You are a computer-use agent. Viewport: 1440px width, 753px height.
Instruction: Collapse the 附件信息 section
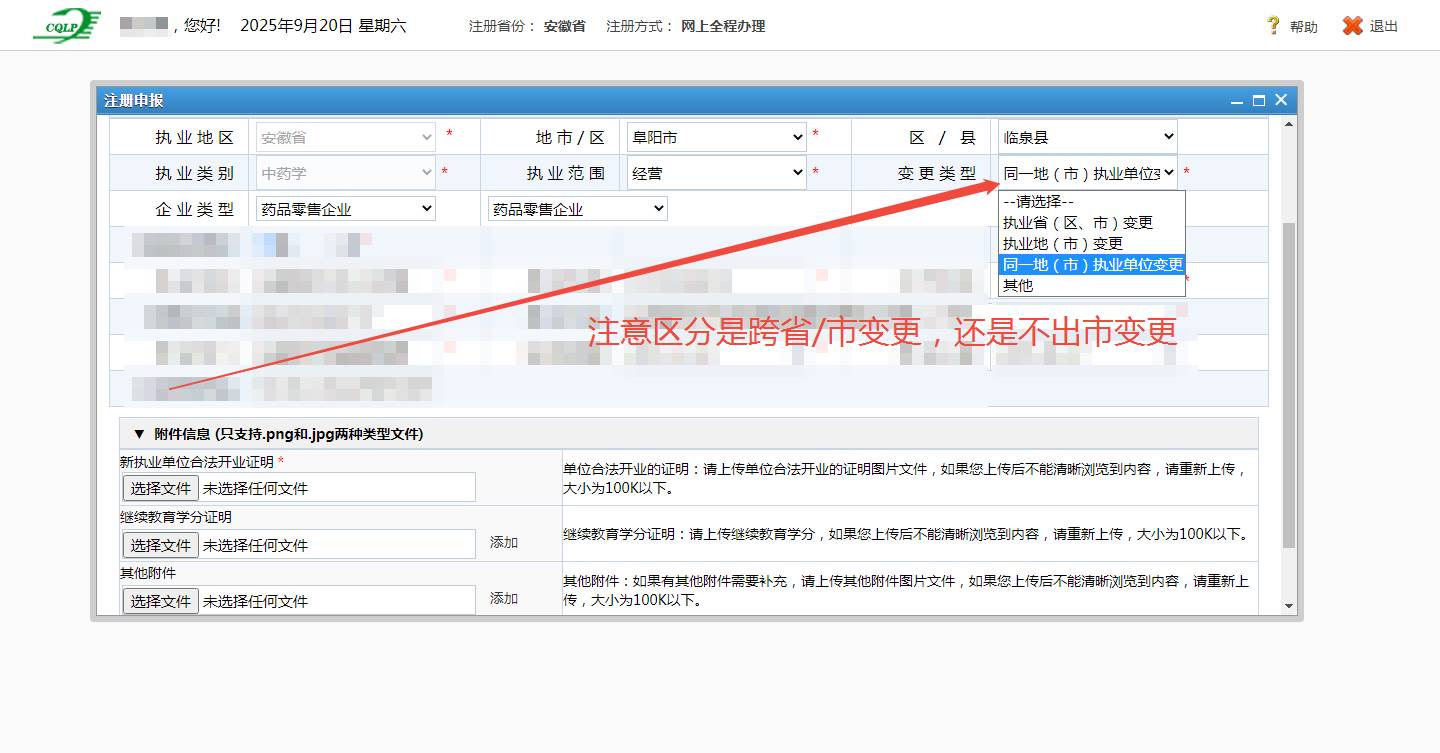click(139, 434)
